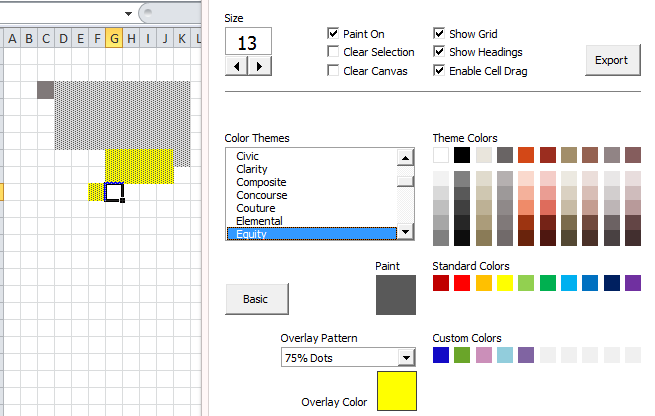This screenshot has height=416, width=655.
Task: Click the Export button
Action: 611,60
